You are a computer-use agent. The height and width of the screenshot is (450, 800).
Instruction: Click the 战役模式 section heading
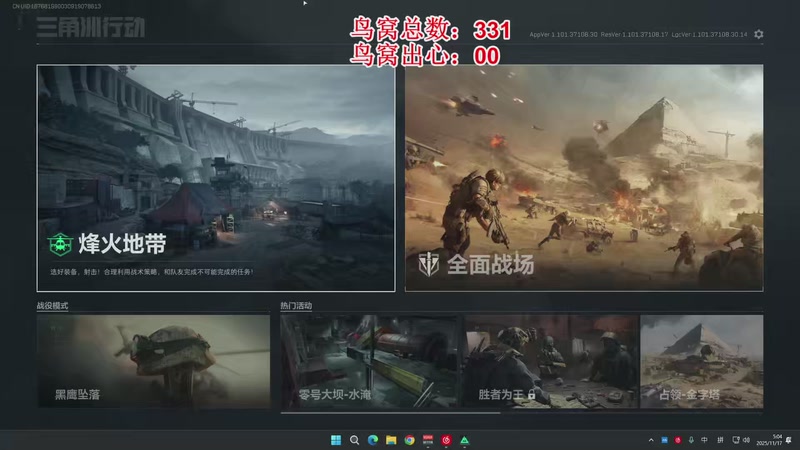pos(52,306)
